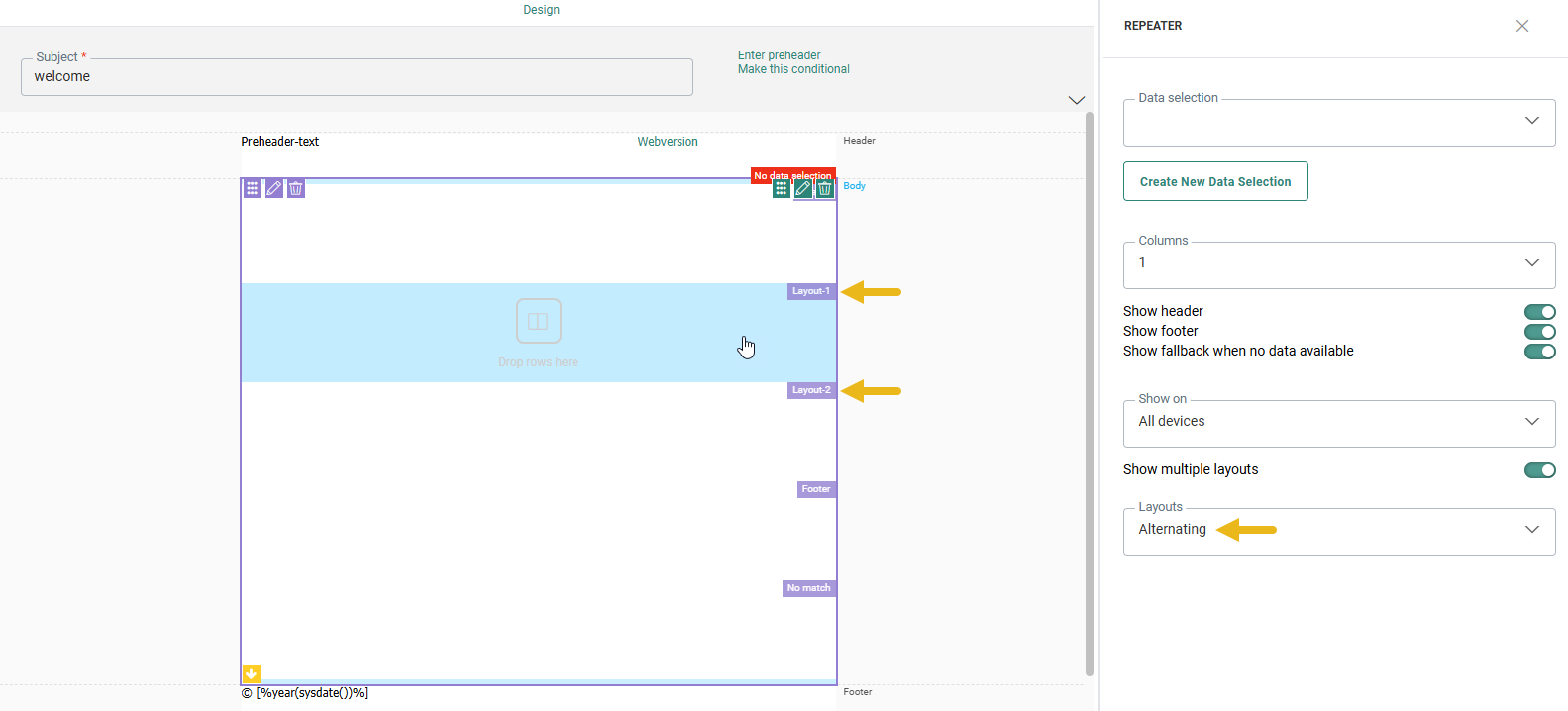Screen dimensions: 1568x711
Task: Click Create New Data Selection button
Action: click(x=1215, y=181)
